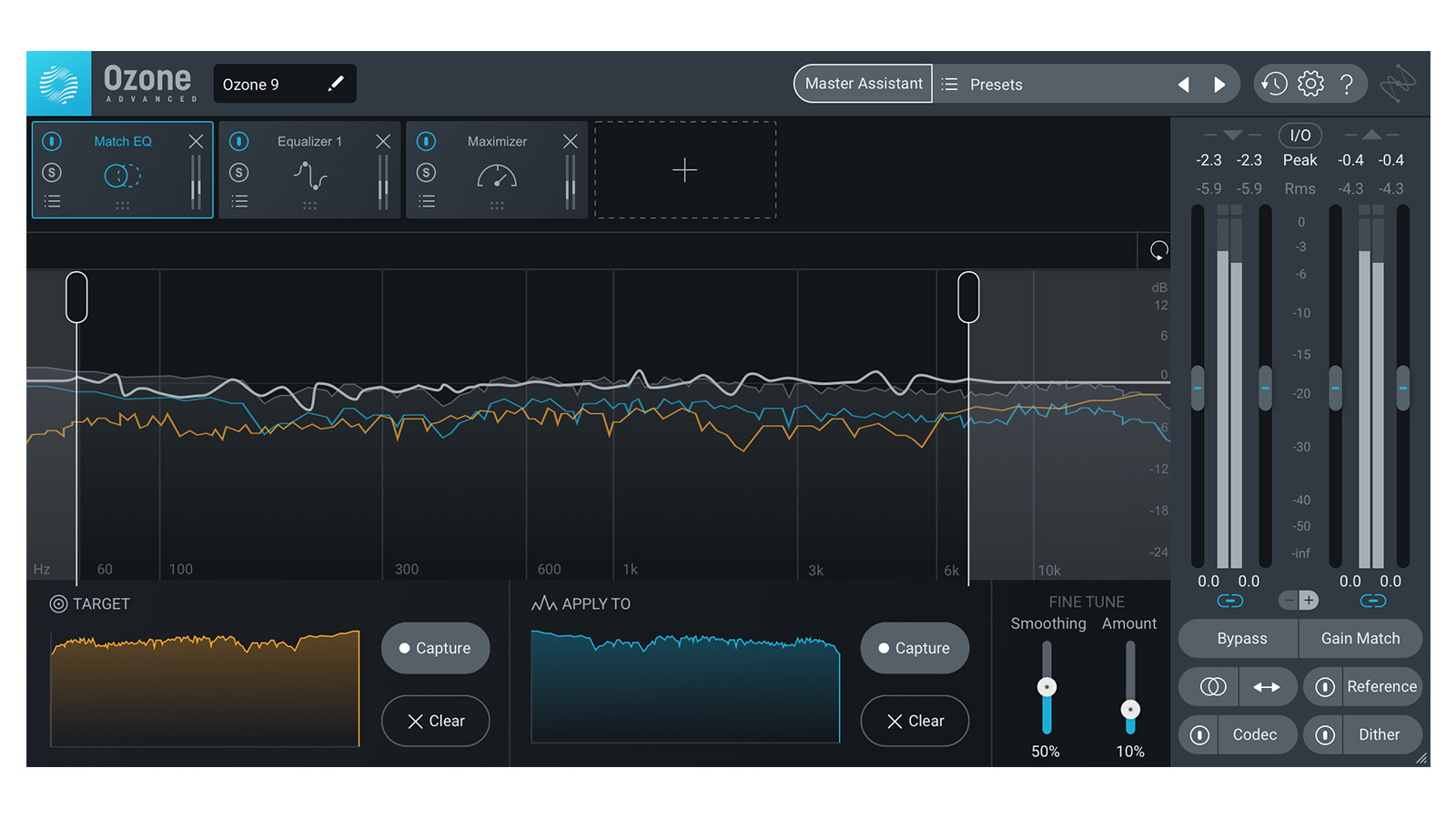Click the Smoothing slider handle
1456x819 pixels.
tap(1046, 687)
